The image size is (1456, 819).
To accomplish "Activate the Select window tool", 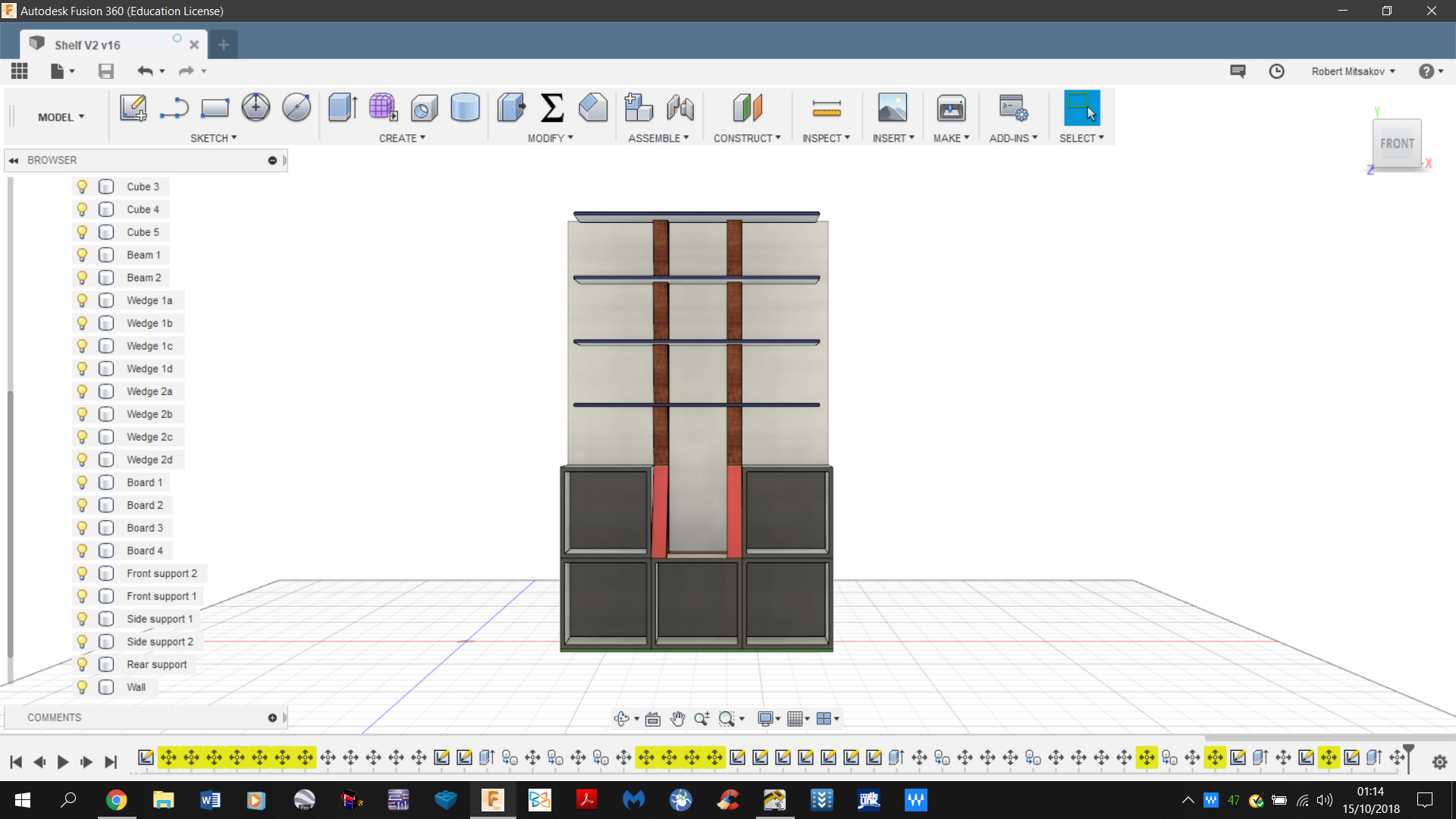I will pyautogui.click(x=1082, y=108).
